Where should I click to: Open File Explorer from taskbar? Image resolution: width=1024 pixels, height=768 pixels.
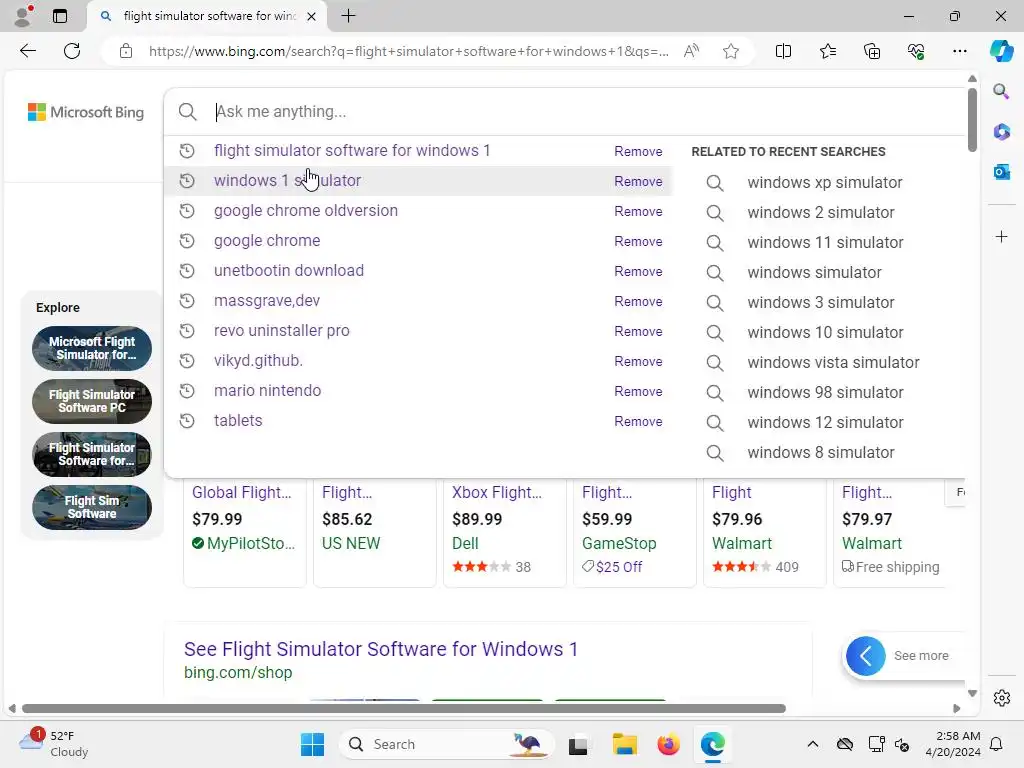click(x=624, y=744)
